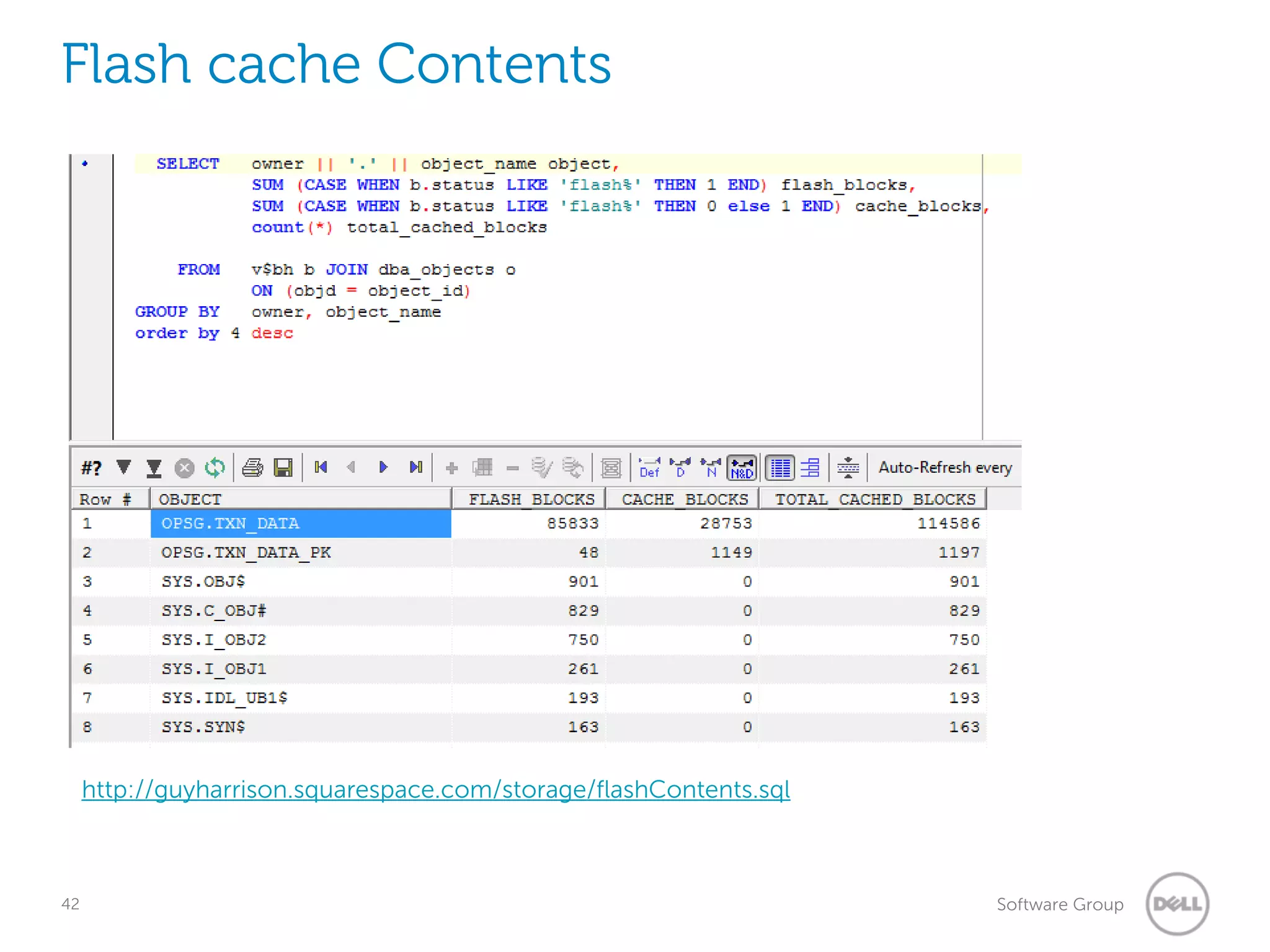Viewport: 1270px width, 952px height.
Task: Click GROUP BY keywords in the editor
Action: pos(177,312)
